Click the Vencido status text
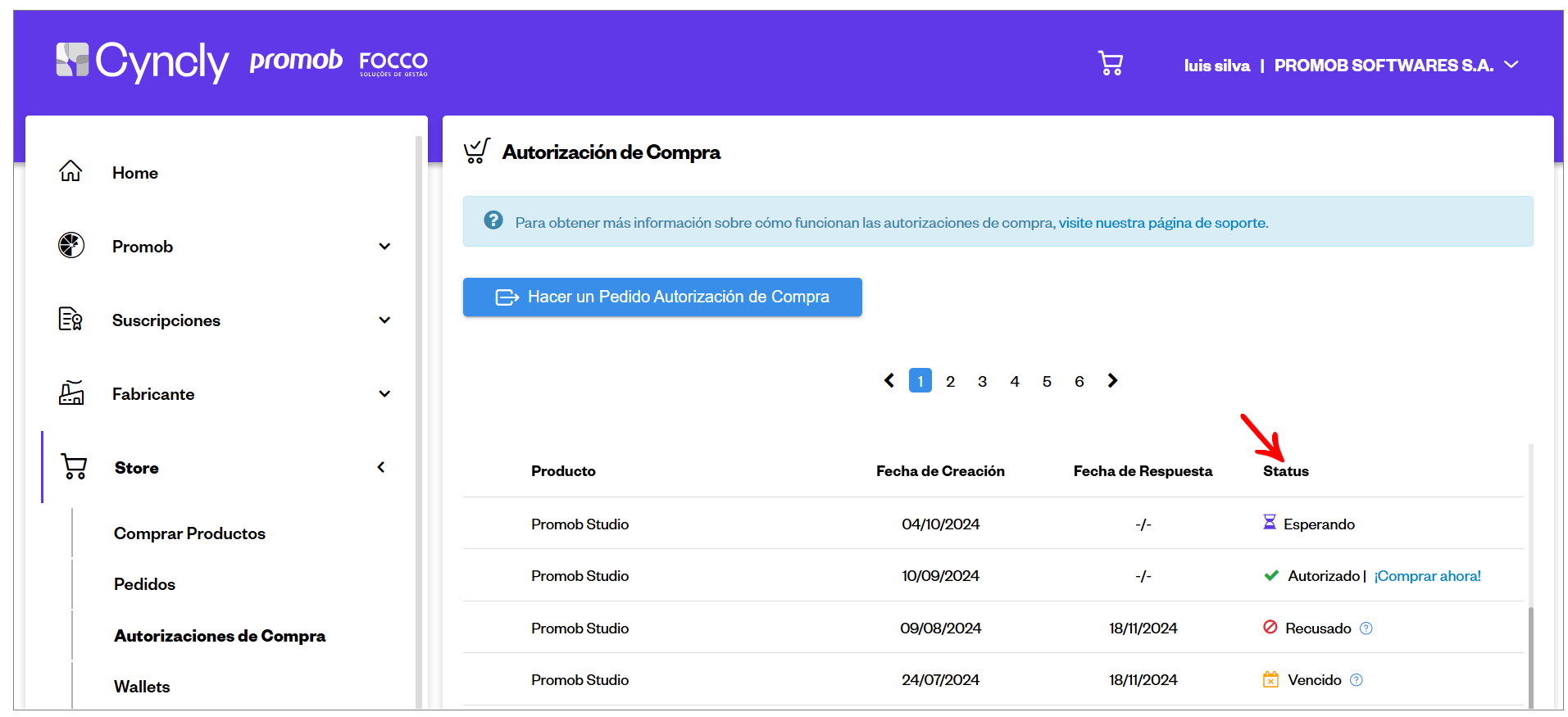The height and width of the screenshot is (717, 1568). click(1314, 680)
